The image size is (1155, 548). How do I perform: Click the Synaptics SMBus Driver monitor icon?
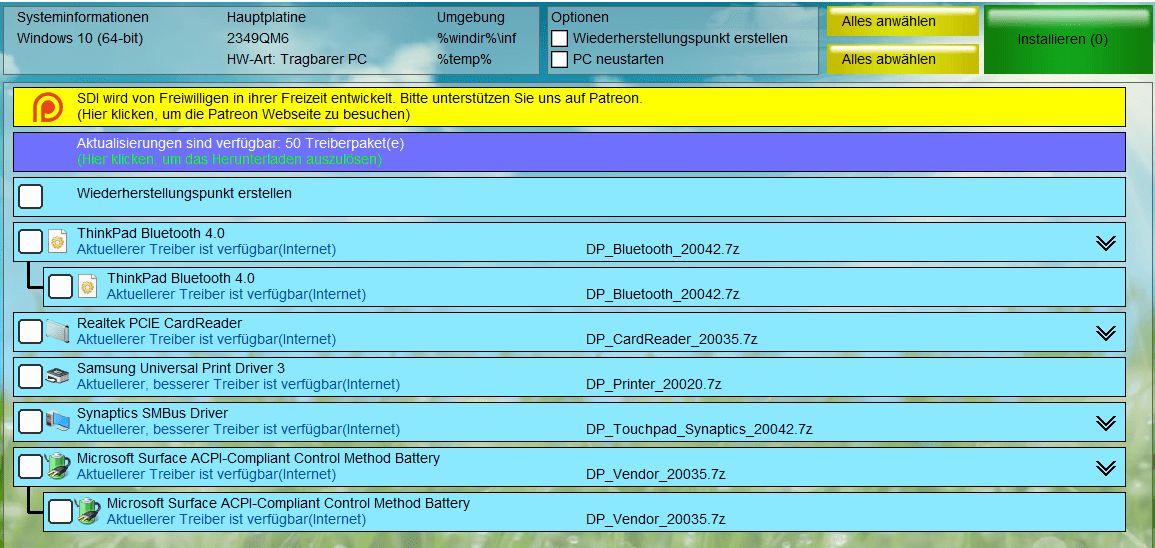point(57,421)
